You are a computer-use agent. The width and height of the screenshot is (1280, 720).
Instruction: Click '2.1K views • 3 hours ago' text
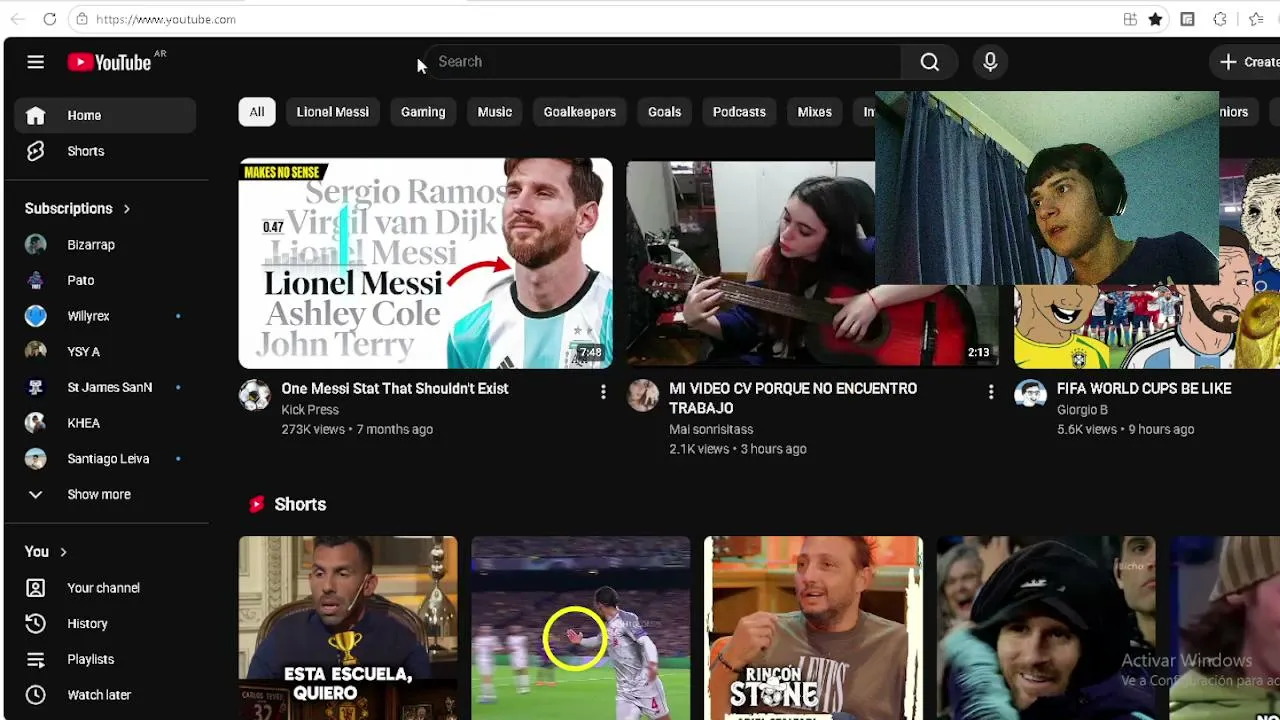[738, 449]
